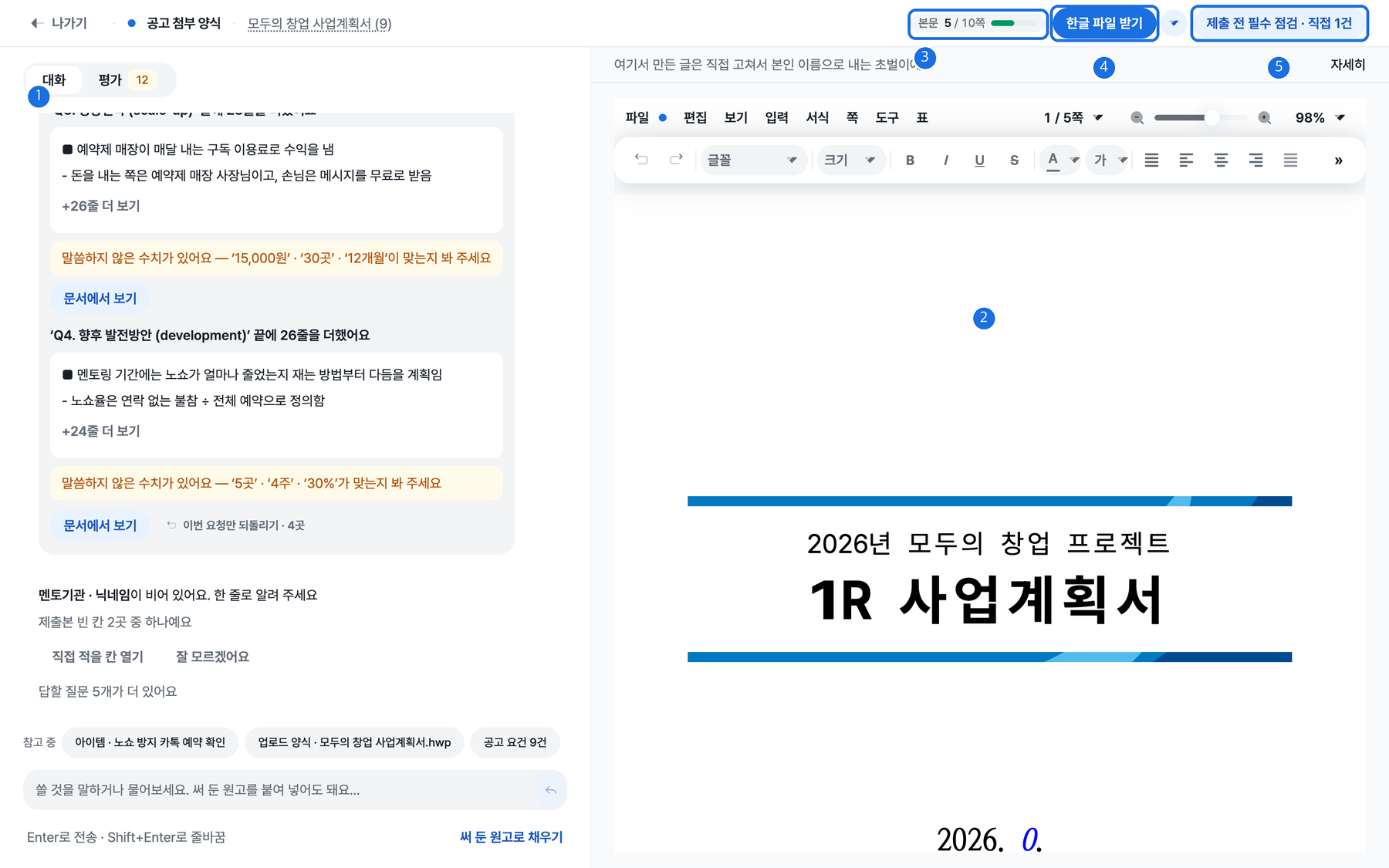Click 직접 적을 칸 열기

pyautogui.click(x=97, y=657)
